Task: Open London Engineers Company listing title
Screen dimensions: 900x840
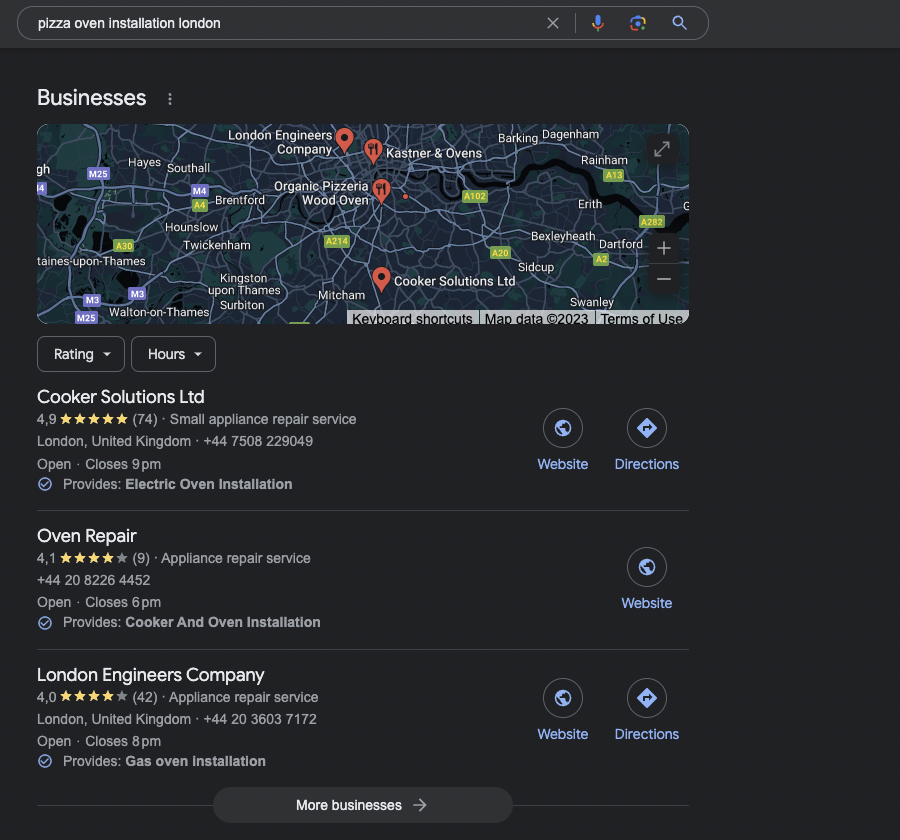Action: click(x=150, y=675)
